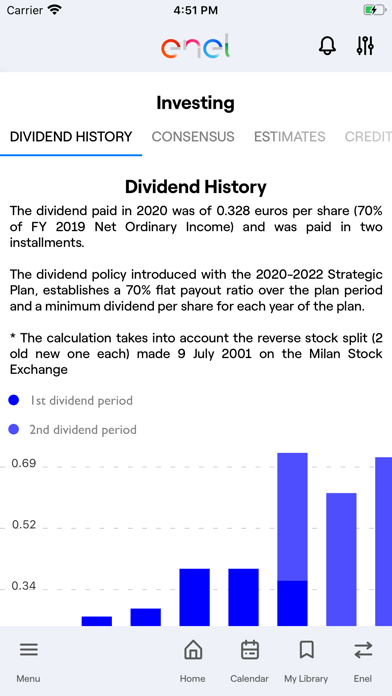392x696 pixels.
Task: Tap the Calendar label in bottom bar
Action: (249, 679)
